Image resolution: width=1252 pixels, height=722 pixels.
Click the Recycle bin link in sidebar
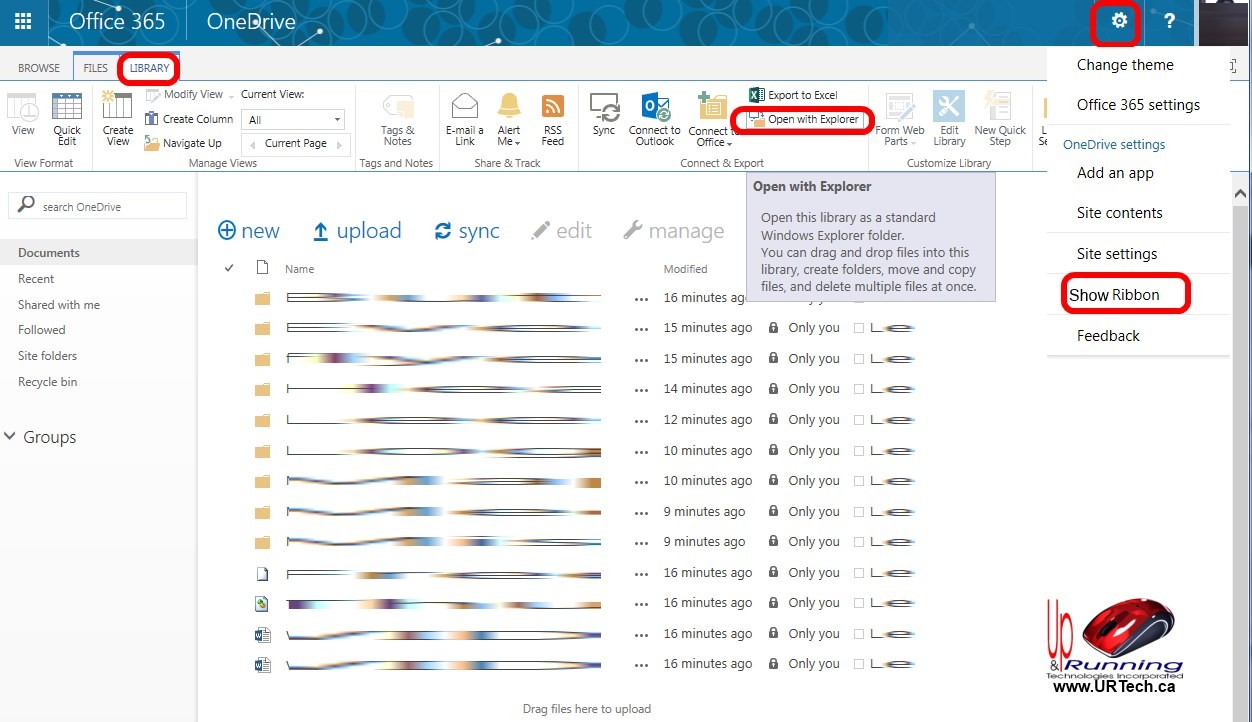pos(47,382)
